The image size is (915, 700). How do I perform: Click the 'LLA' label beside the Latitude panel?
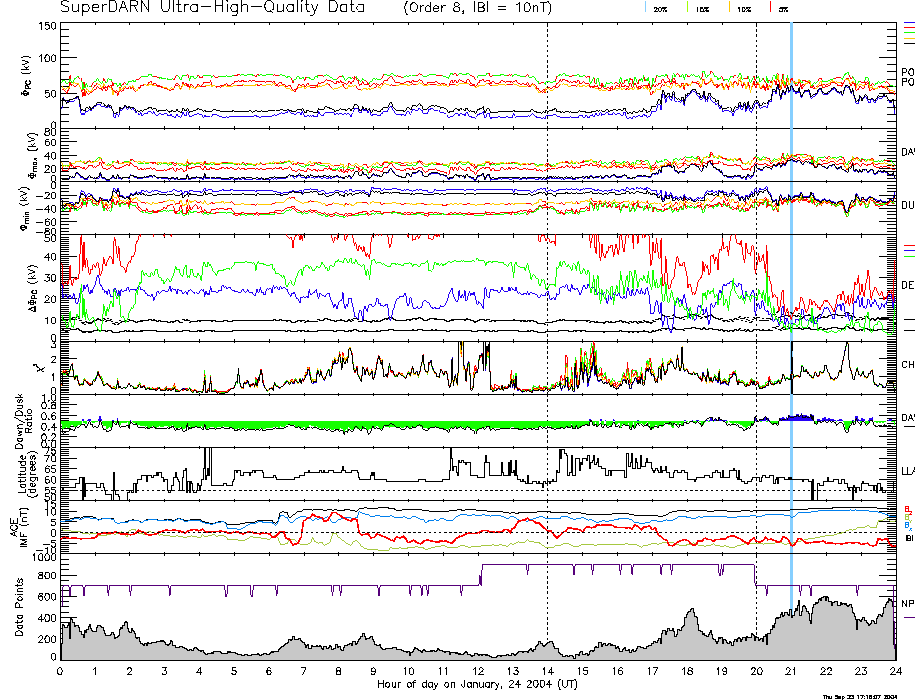tap(908, 471)
